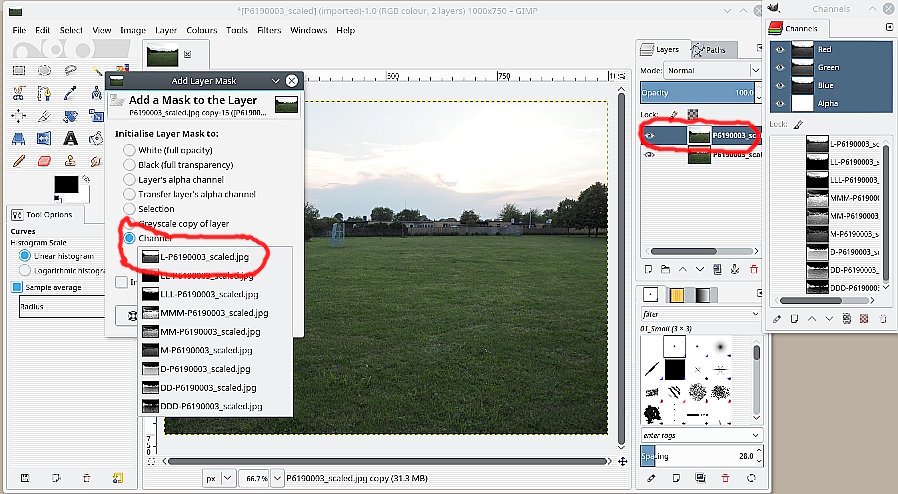The height and width of the screenshot is (494, 898).
Task: Pick the Free Select lasso tool
Action: pyautogui.click(x=70, y=70)
